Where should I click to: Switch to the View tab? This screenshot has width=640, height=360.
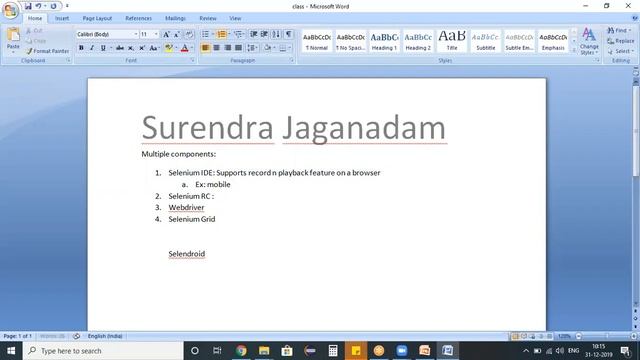pos(235,18)
